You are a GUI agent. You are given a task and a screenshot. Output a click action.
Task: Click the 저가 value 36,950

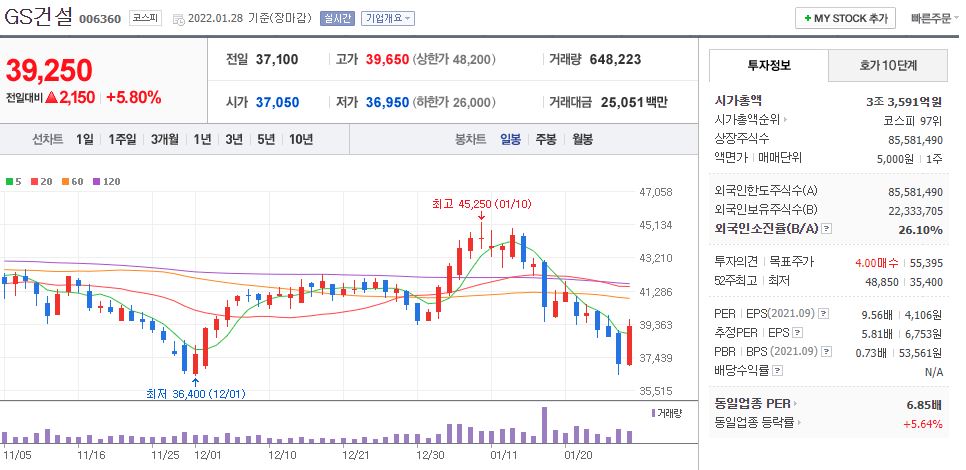[x=388, y=102]
